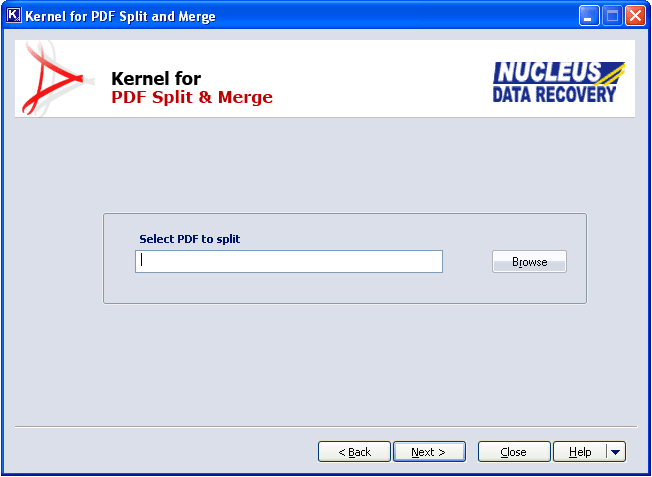Return to previous step with Back

coord(354,452)
